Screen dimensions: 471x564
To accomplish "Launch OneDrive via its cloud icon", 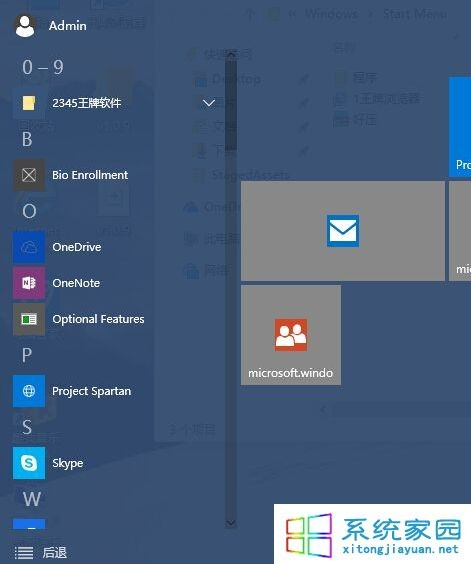I will pyautogui.click(x=29, y=247).
